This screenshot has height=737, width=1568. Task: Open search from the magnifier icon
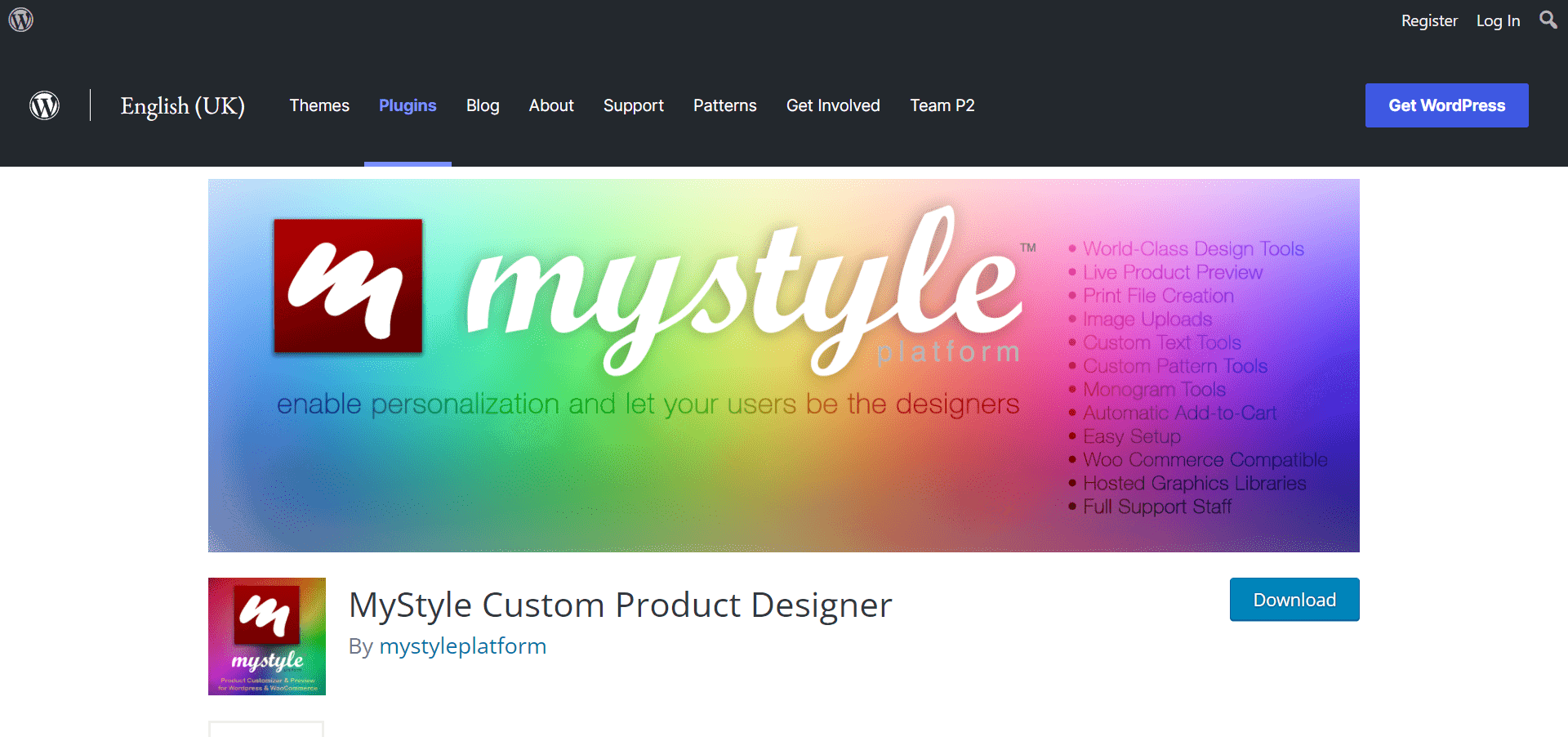[x=1548, y=20]
